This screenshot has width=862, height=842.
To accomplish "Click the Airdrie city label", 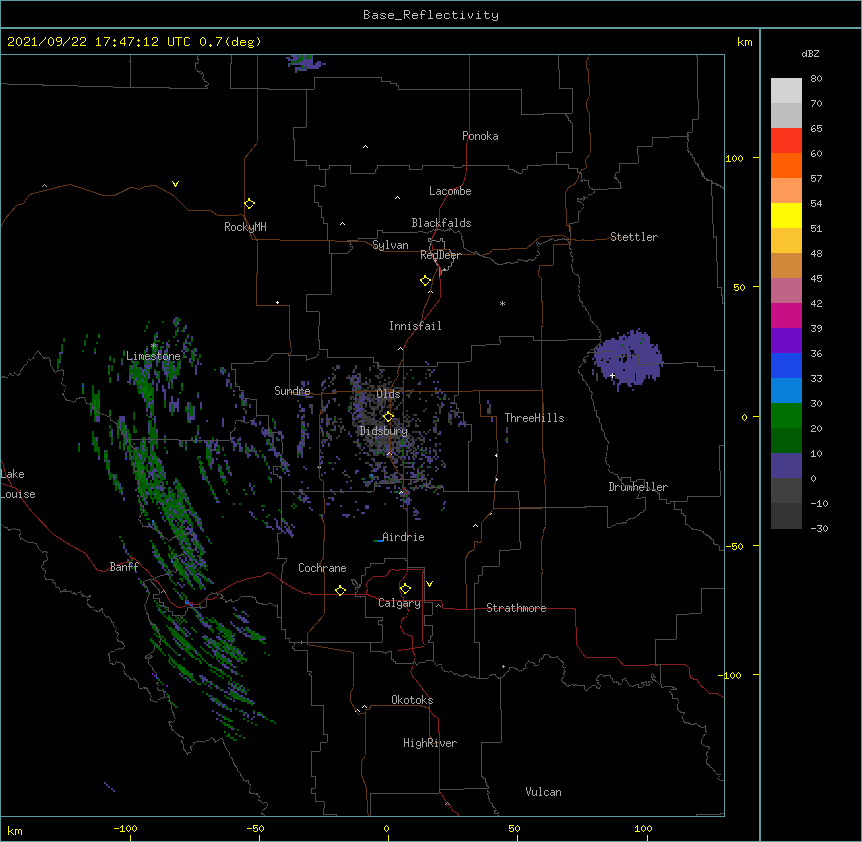I will pyautogui.click(x=403, y=537).
